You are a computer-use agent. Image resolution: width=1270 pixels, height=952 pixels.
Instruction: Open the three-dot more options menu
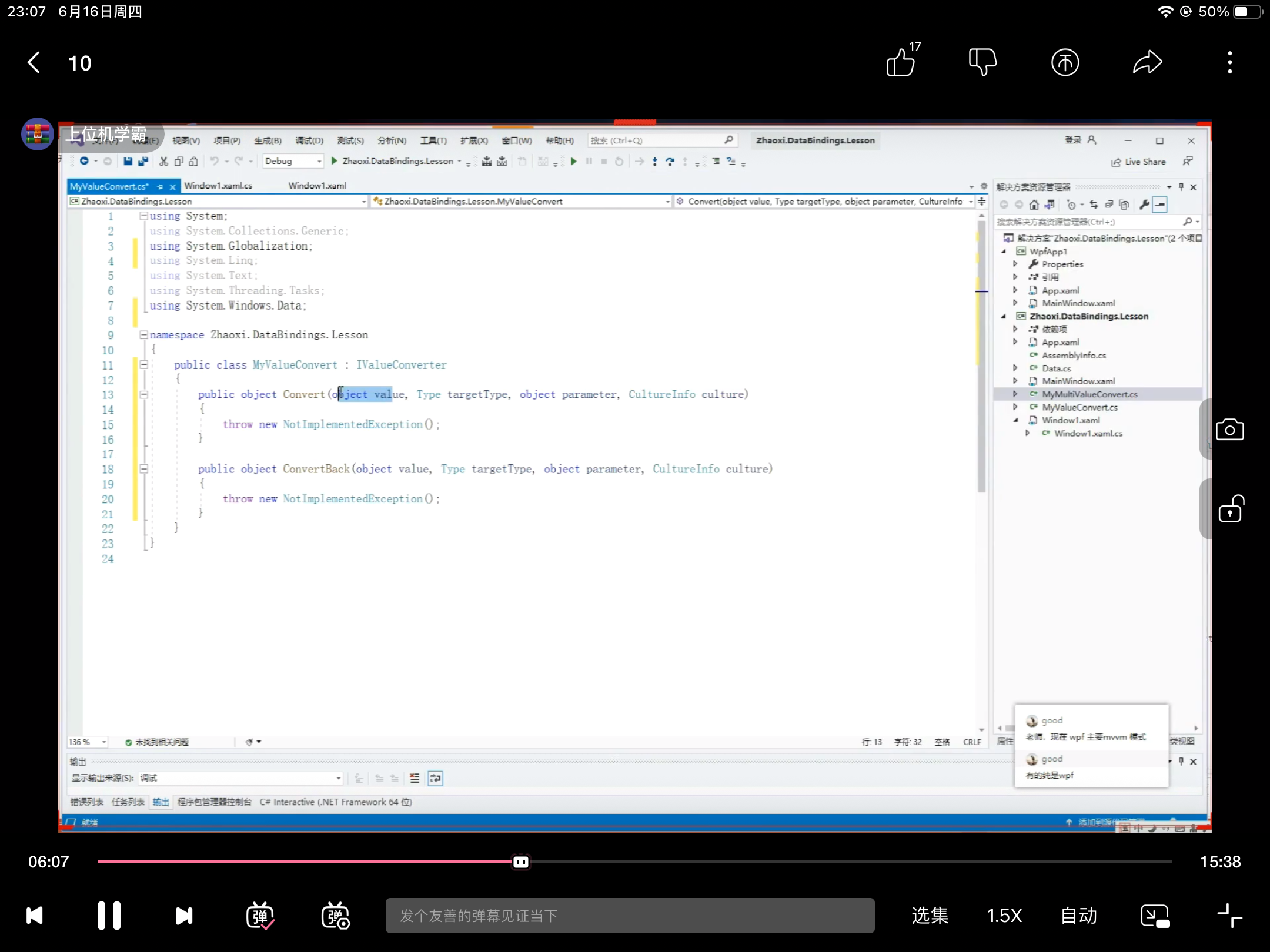[x=1229, y=62]
